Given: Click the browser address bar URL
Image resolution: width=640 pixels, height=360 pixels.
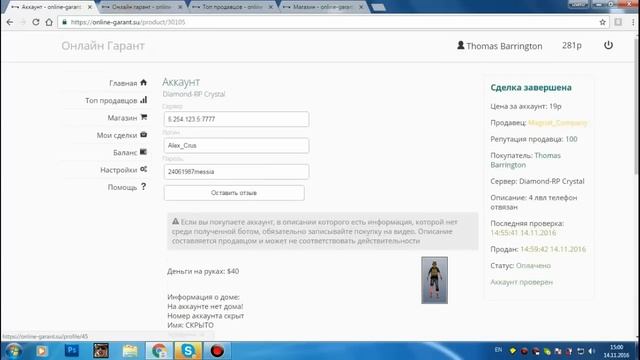Looking at the screenshot, I should click(128, 22).
